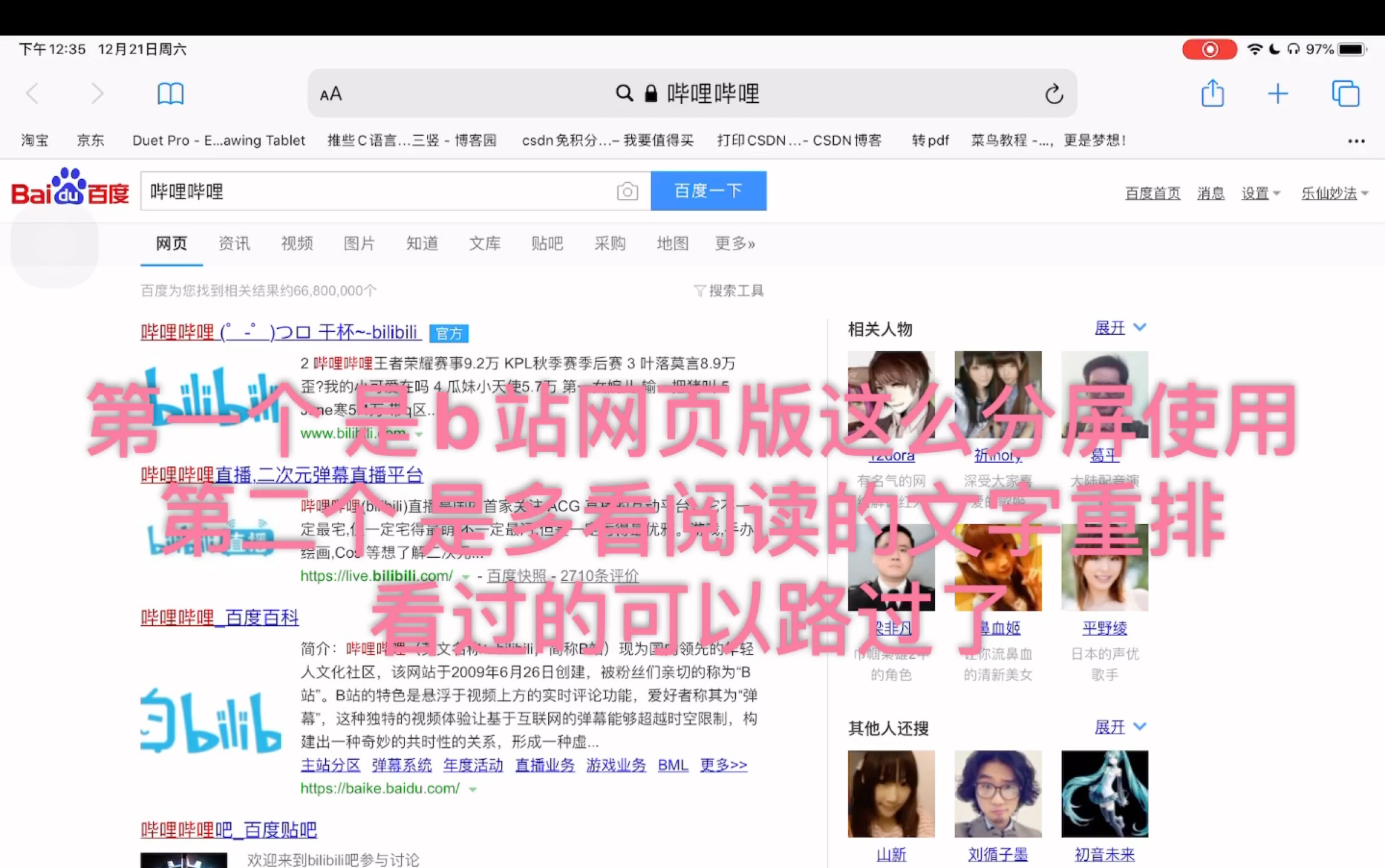The height and width of the screenshot is (868, 1385).
Task: Switch to the 视频 tab
Action: 297,243
